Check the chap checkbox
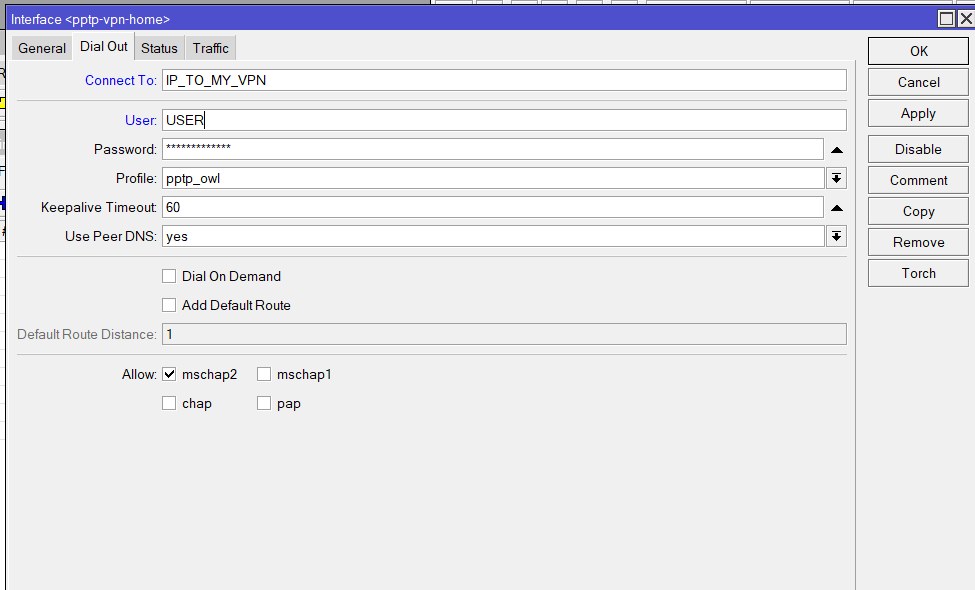This screenshot has height=590, width=975. 169,403
